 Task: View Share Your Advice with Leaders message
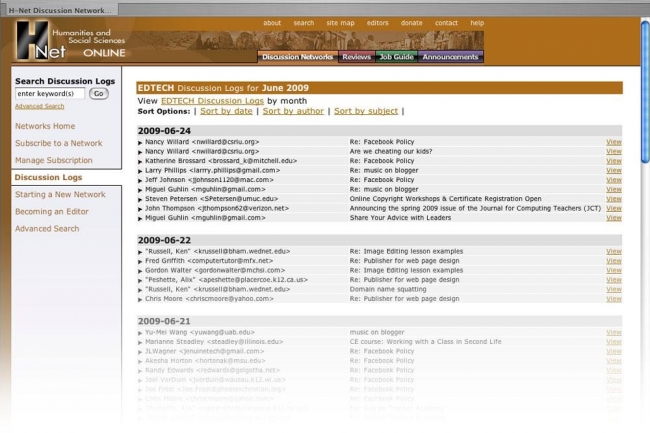614,218
